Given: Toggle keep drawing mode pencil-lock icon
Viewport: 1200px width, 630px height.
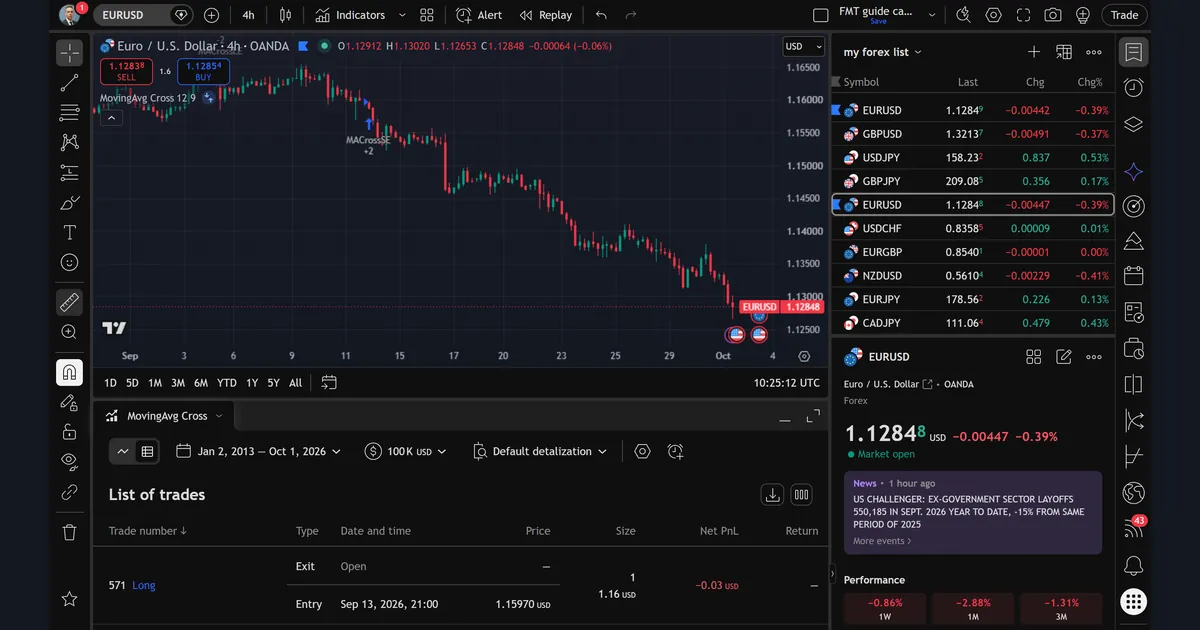Looking at the screenshot, I should click(x=69, y=402).
